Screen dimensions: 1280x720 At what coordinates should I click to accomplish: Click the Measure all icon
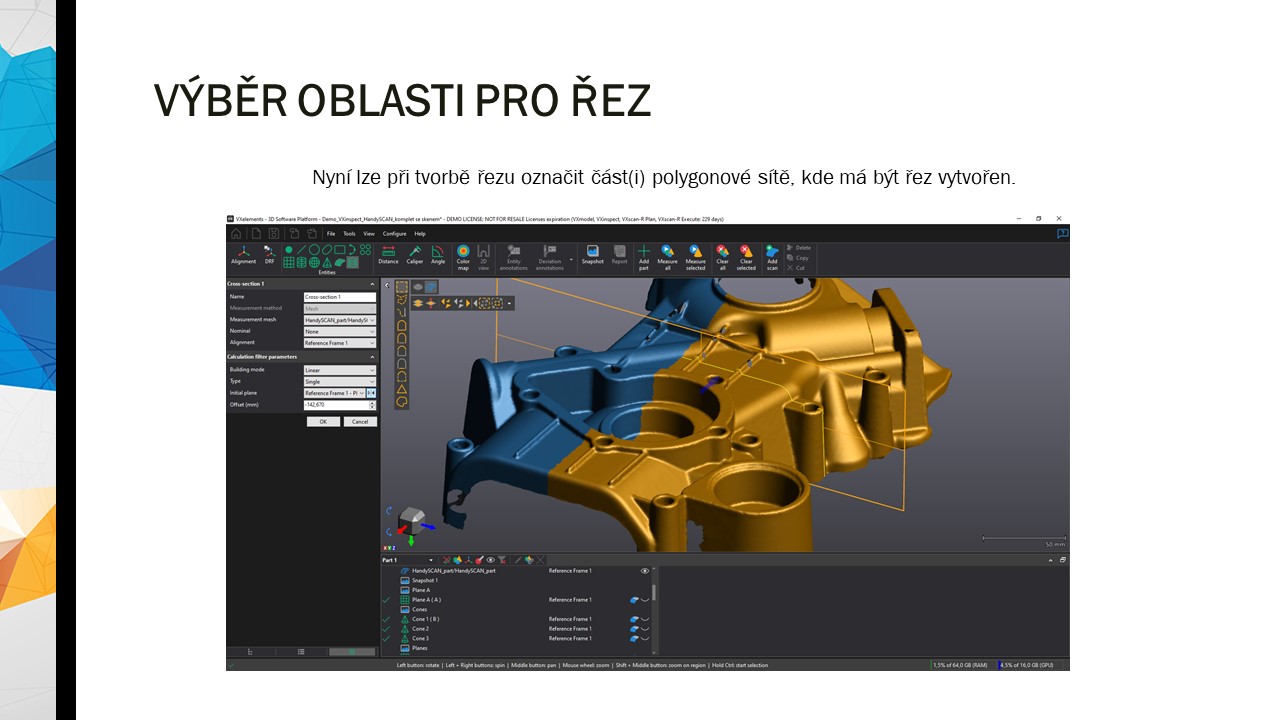point(667,256)
